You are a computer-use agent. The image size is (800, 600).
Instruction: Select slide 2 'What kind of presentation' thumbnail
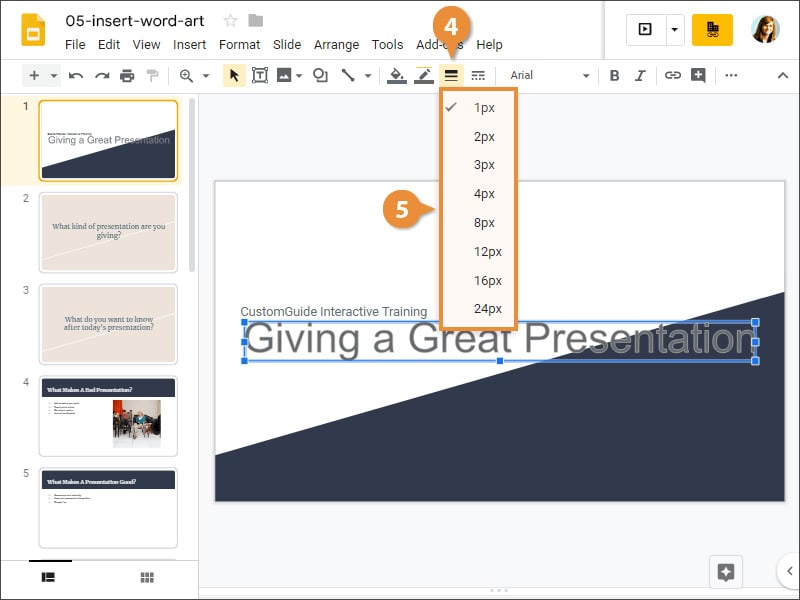tap(108, 232)
